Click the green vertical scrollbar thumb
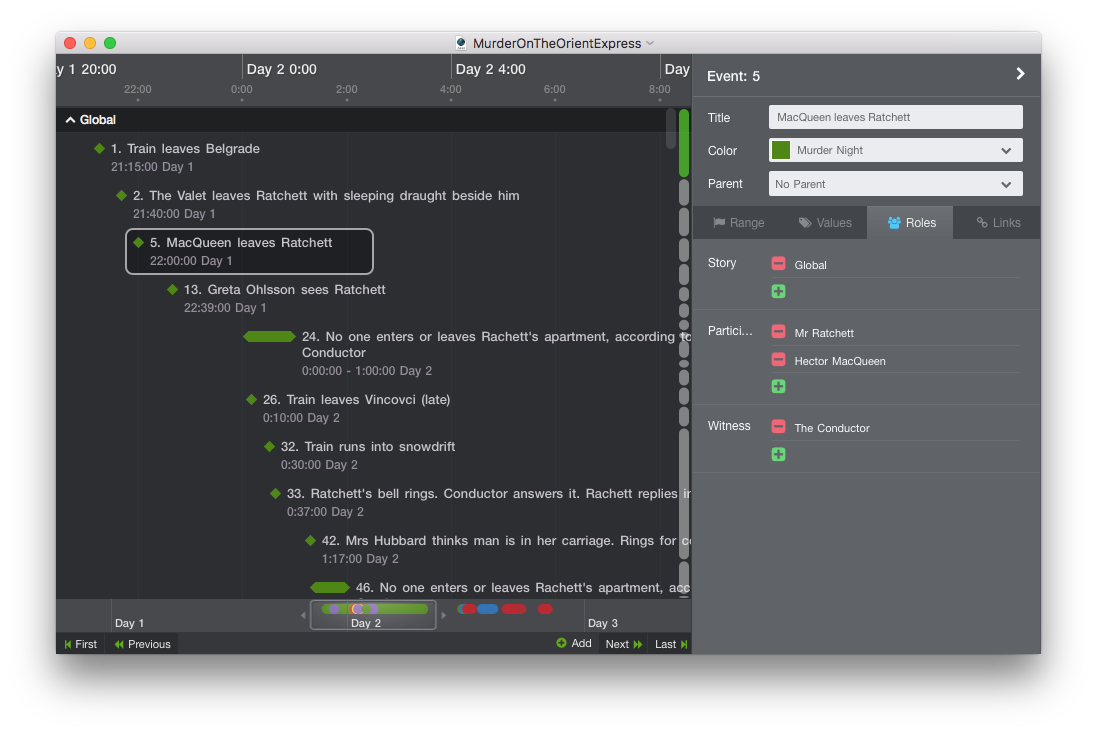This screenshot has height=734, width=1097. click(x=684, y=143)
